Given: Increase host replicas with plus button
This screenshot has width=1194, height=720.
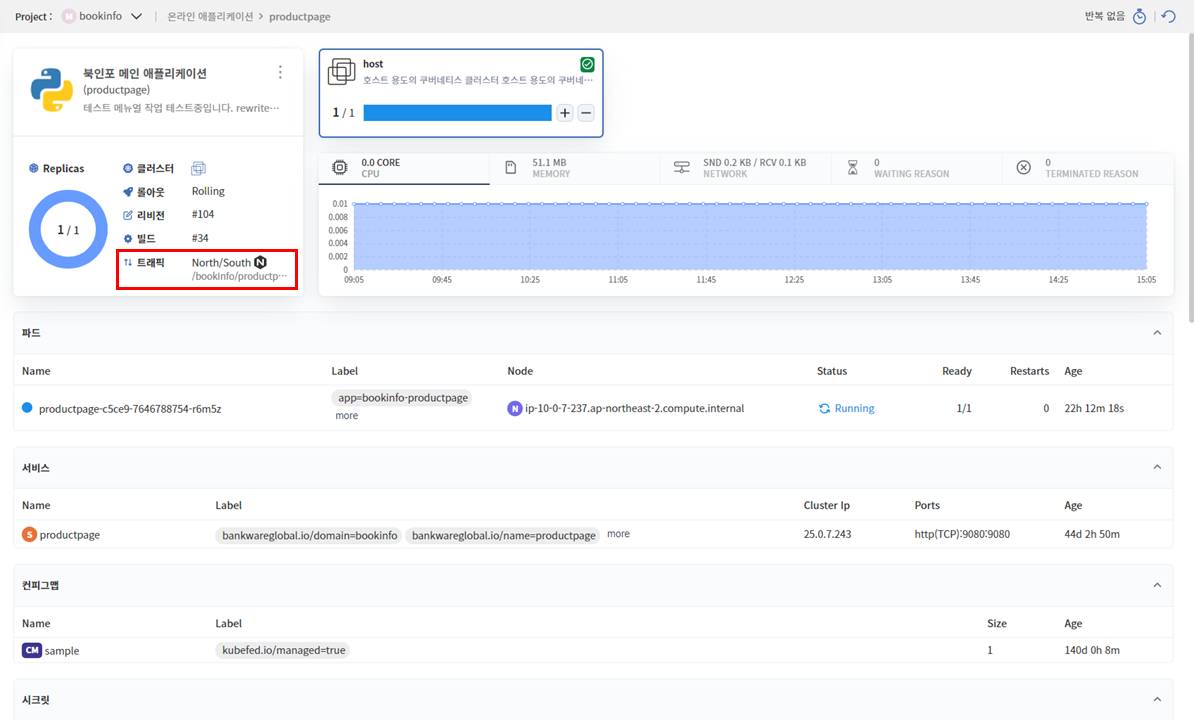Looking at the screenshot, I should 564,113.
